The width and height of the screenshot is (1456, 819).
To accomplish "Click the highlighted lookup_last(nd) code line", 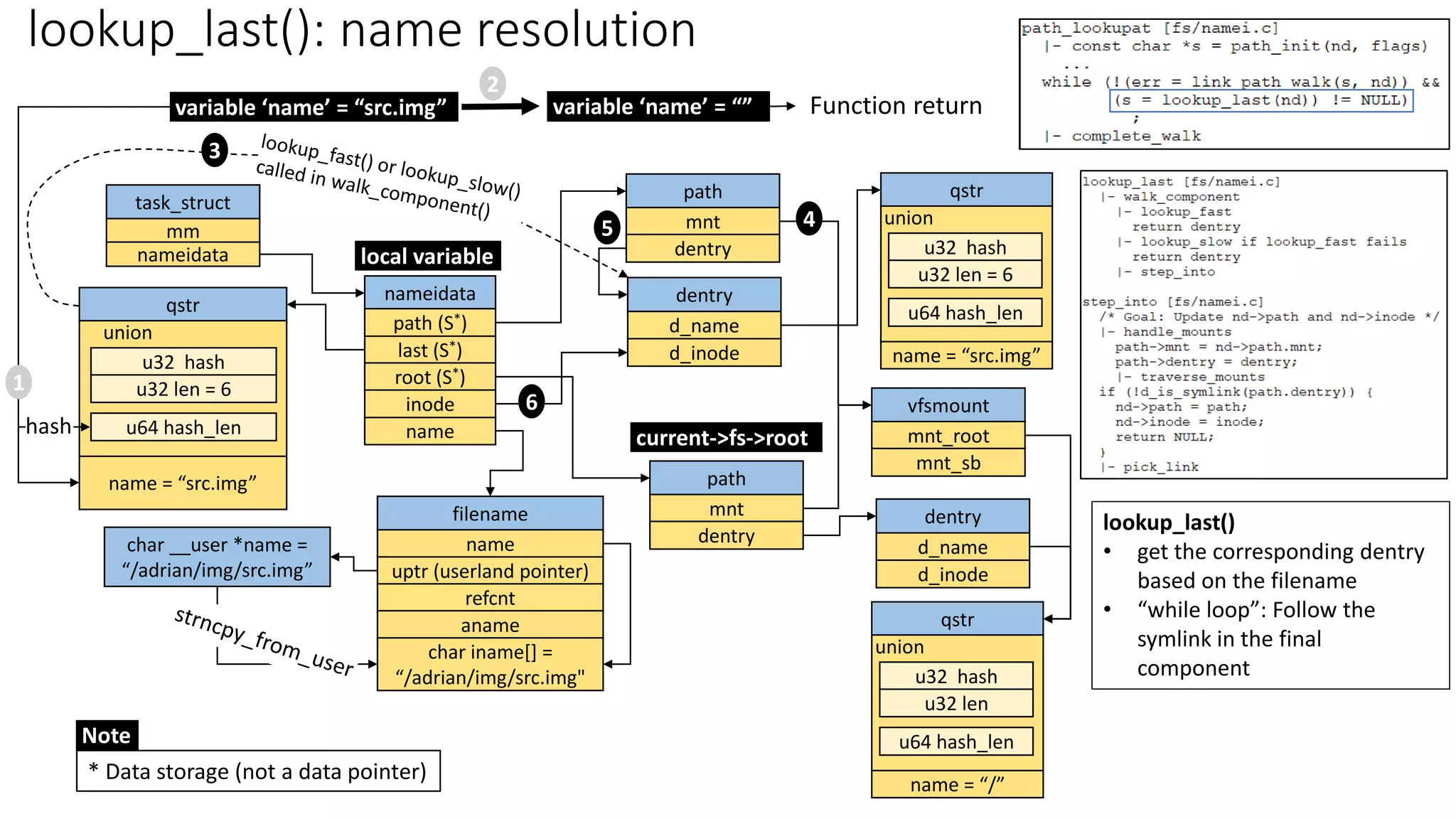I will 1260,100.
